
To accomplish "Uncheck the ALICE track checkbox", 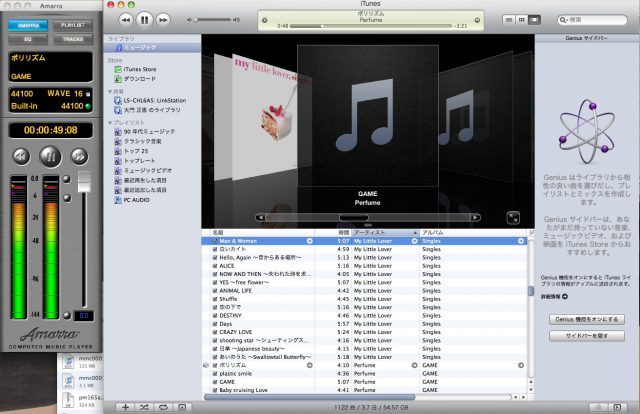I will pos(215,266).
